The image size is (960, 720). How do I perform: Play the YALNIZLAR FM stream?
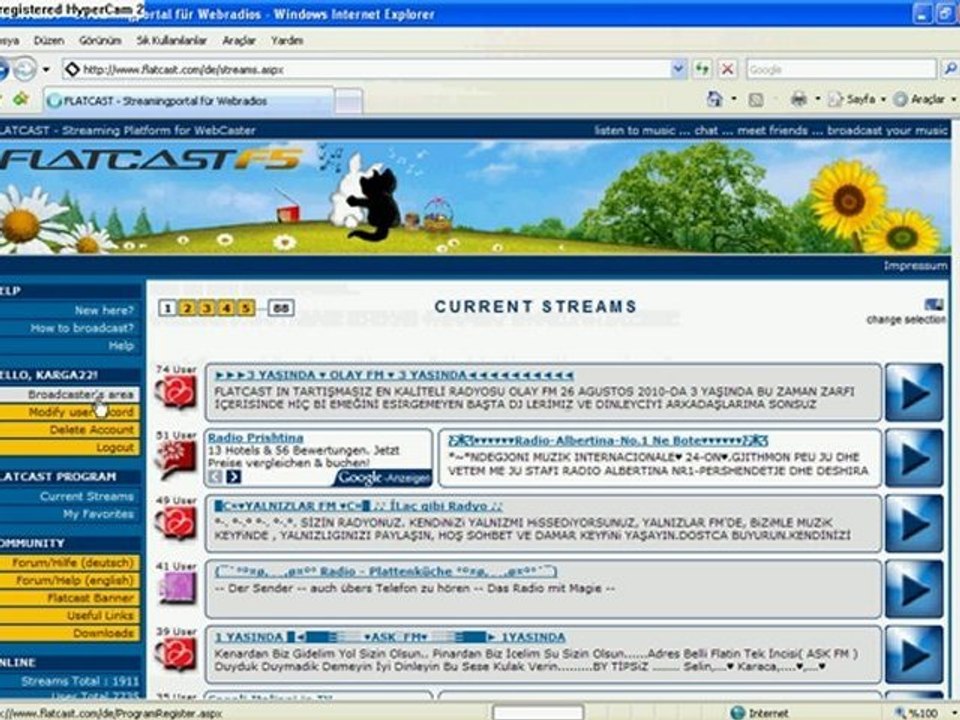coord(913,523)
